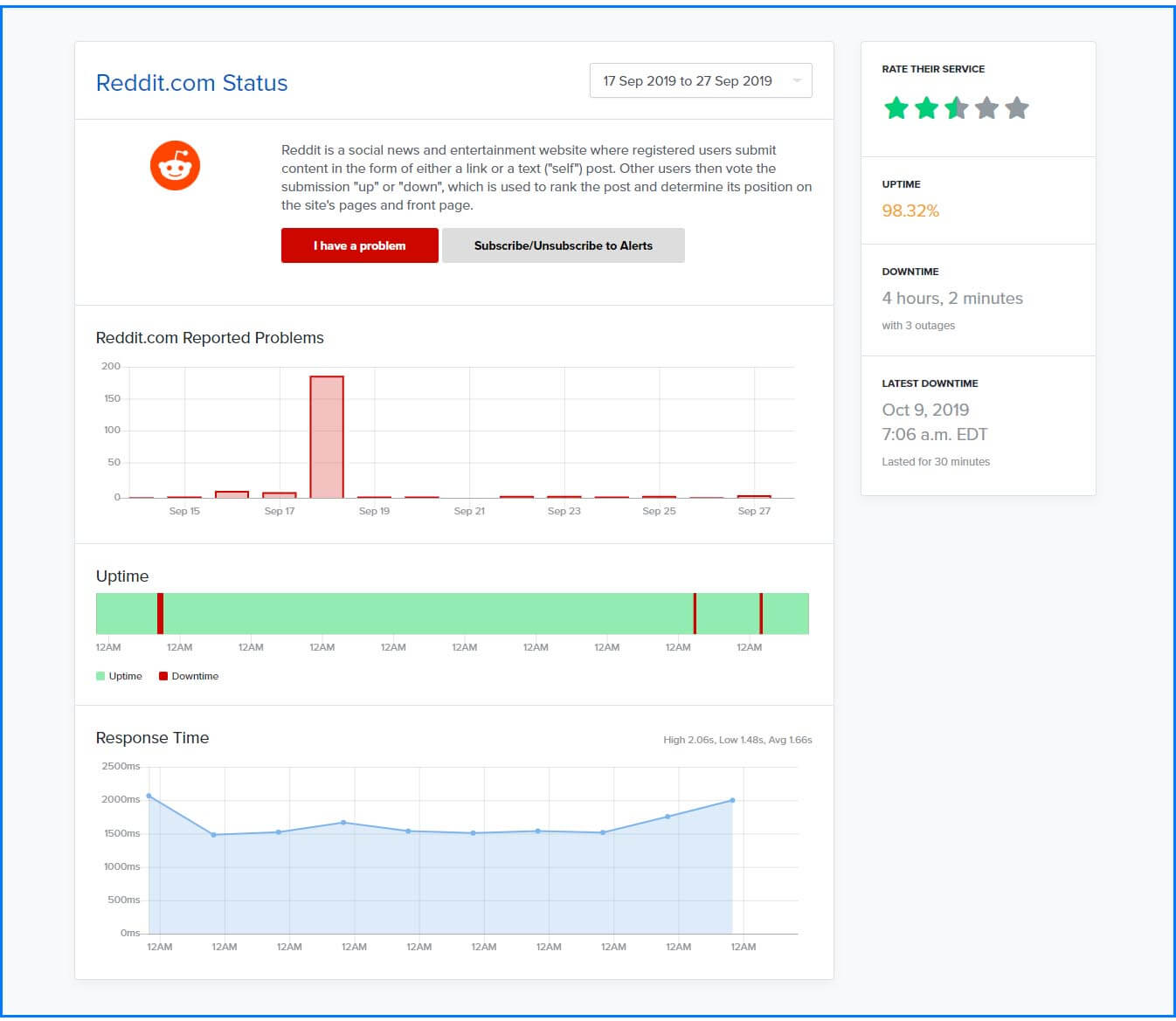
Task: Click the 'High 2.06s, Low 1.48s, Avg 1.66s' summary
Action: point(737,740)
